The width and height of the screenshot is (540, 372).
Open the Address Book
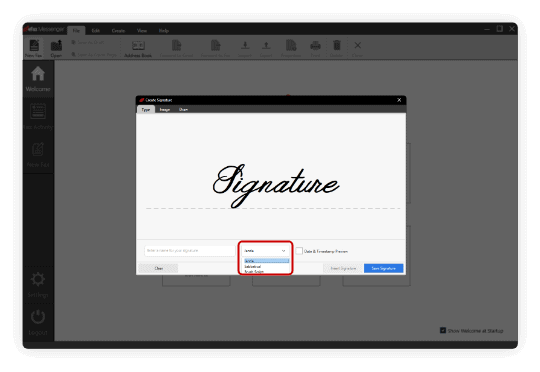(138, 49)
